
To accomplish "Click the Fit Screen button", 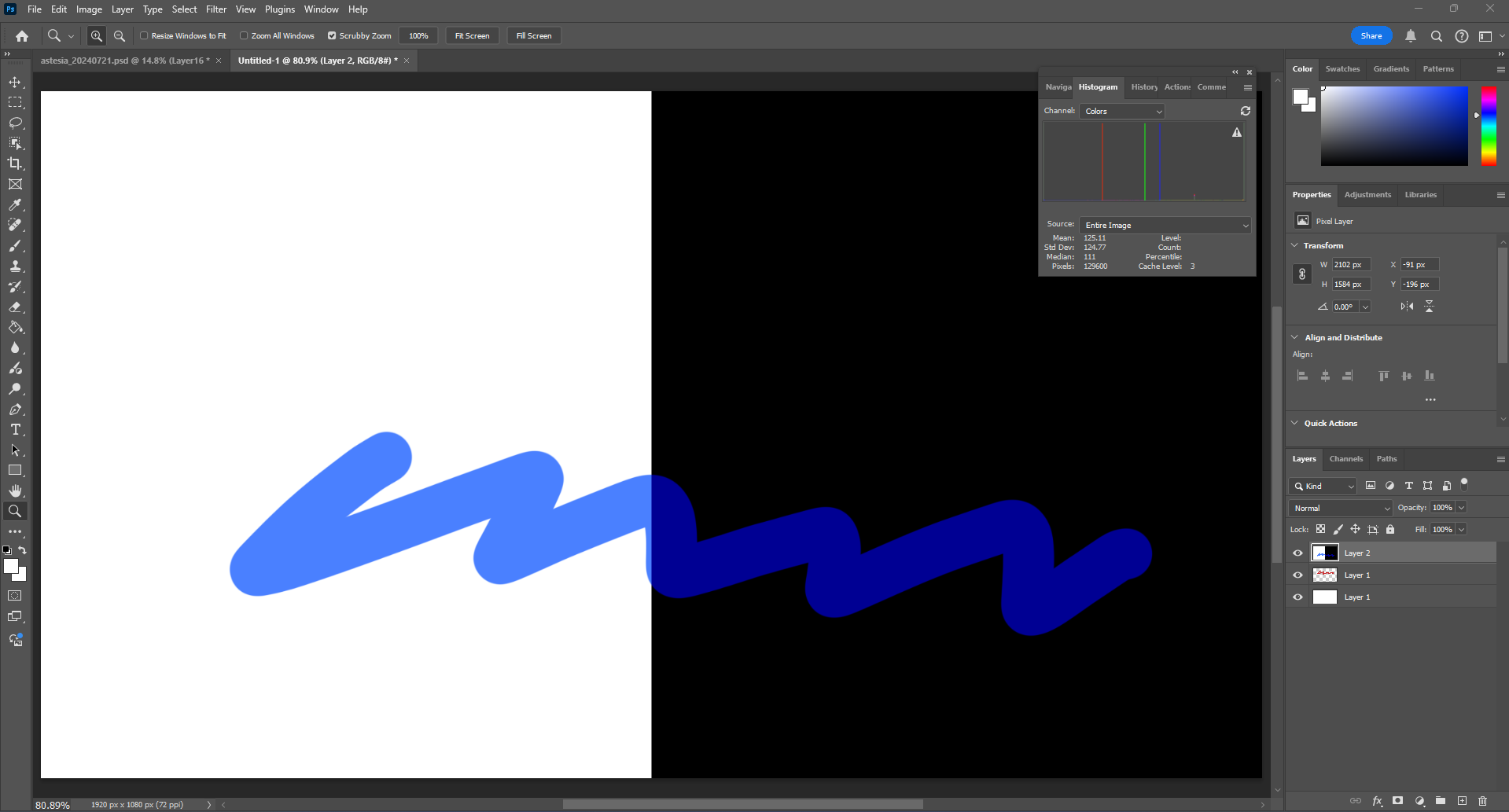I will [x=472, y=35].
